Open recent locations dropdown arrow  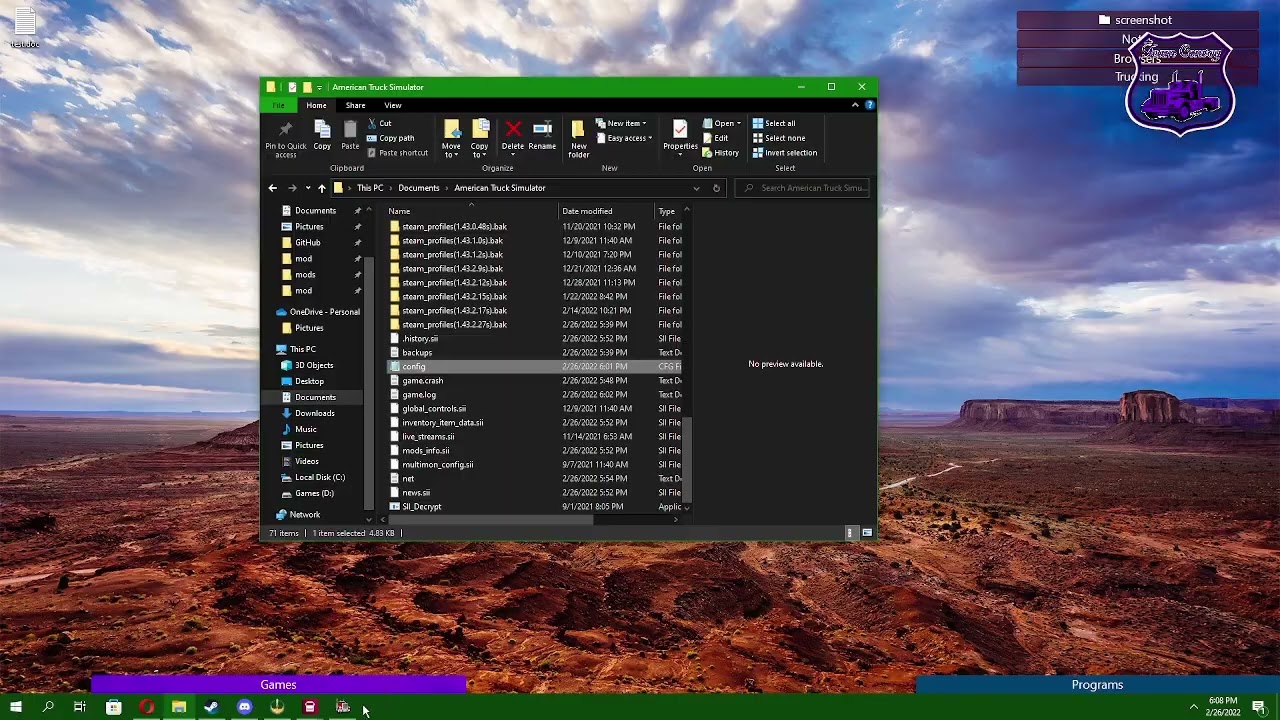[x=307, y=188]
